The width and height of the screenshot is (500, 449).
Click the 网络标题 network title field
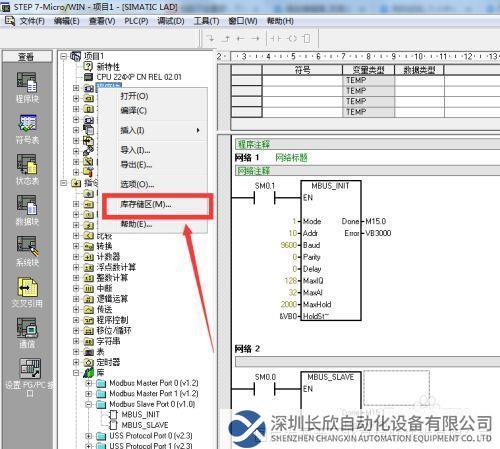click(291, 158)
